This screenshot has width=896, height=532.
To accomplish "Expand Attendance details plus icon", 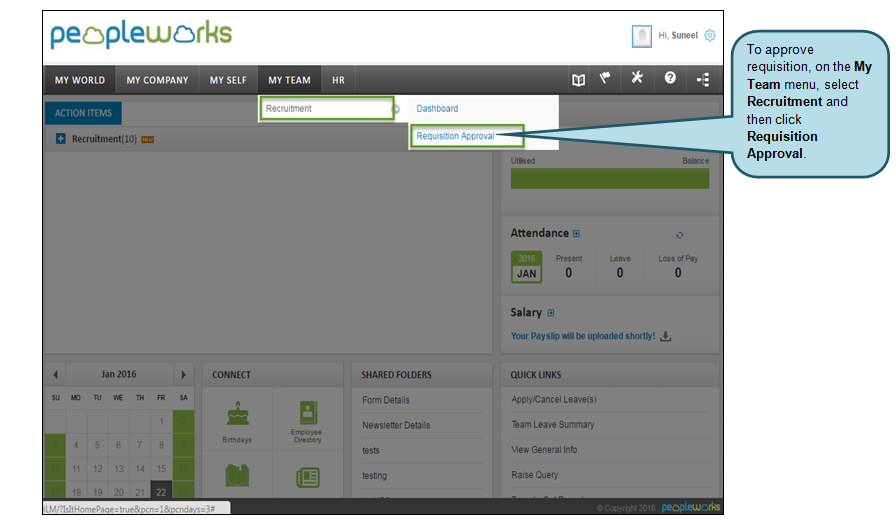I will point(577,234).
